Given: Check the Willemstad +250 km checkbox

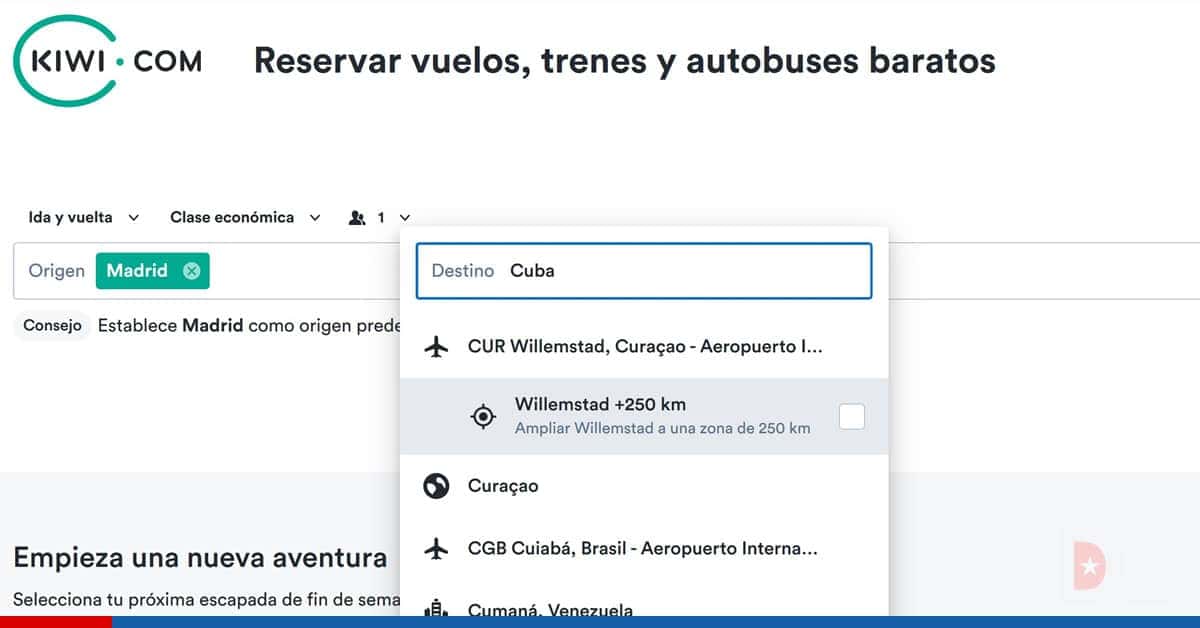Looking at the screenshot, I should click(852, 417).
